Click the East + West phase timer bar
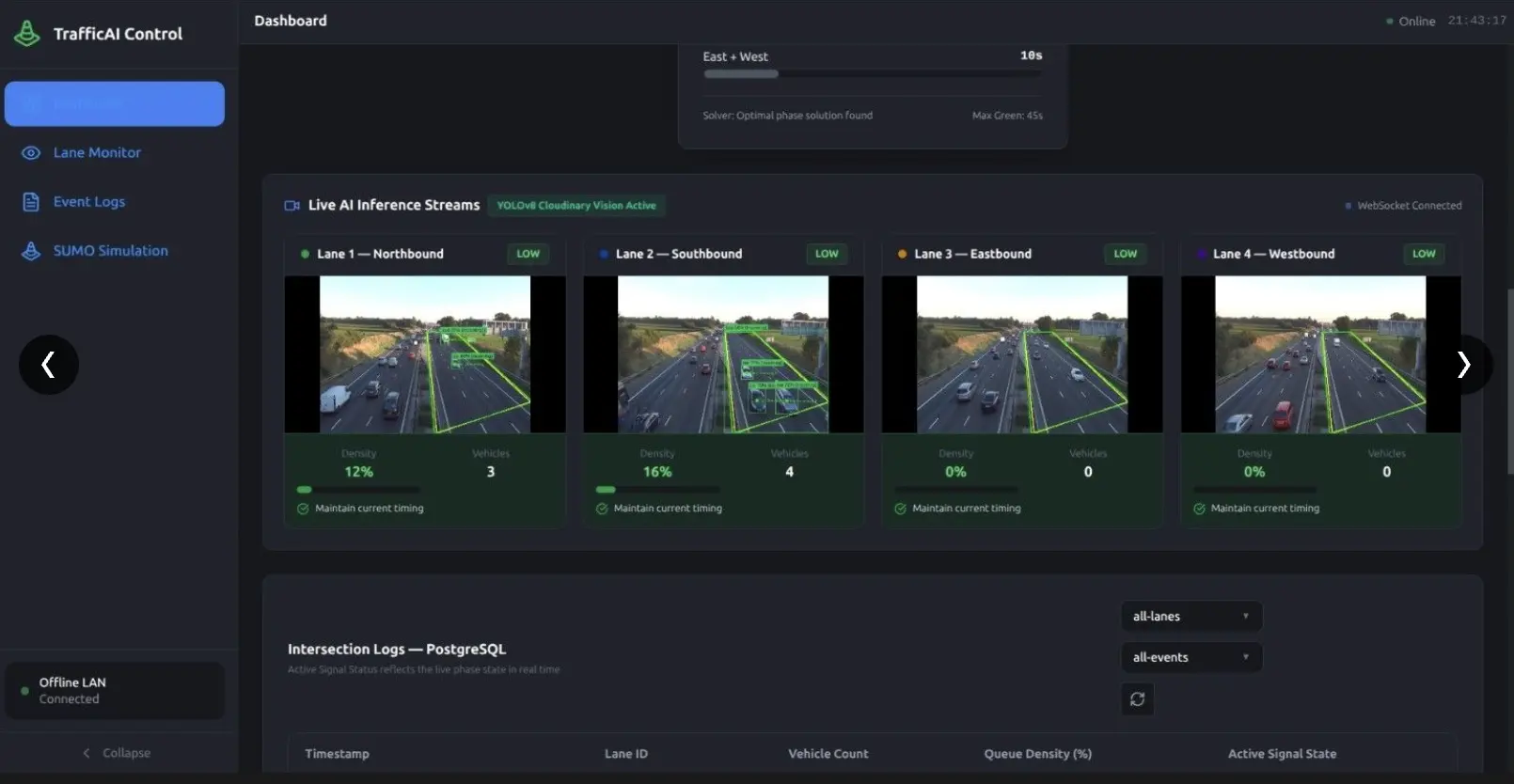 click(873, 74)
